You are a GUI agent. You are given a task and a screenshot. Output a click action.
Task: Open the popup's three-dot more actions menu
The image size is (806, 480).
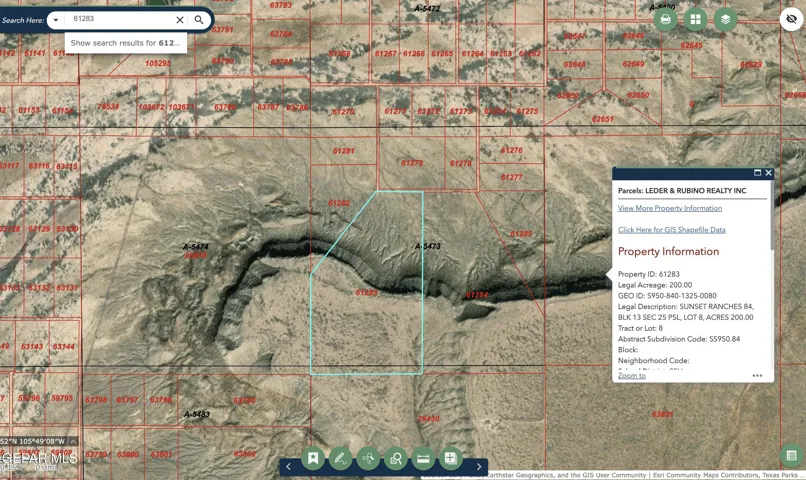(x=757, y=376)
